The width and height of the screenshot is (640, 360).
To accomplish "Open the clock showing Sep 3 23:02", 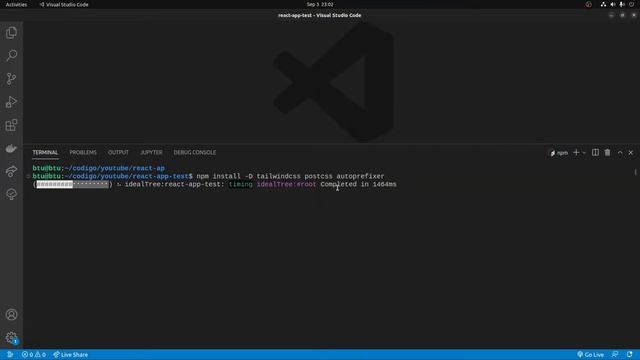I will [320, 4].
